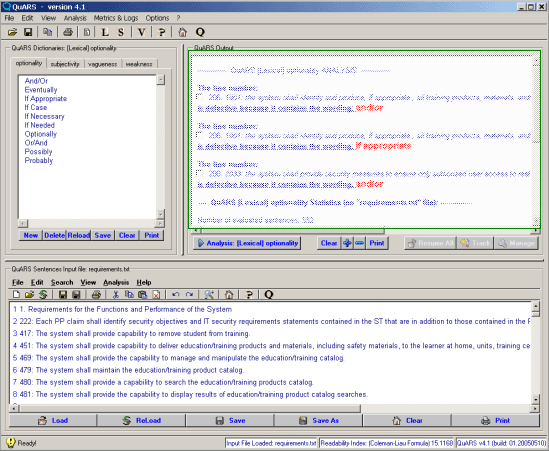Click plus zoom button in output panel
The width and height of the screenshot is (549, 451).
347,243
